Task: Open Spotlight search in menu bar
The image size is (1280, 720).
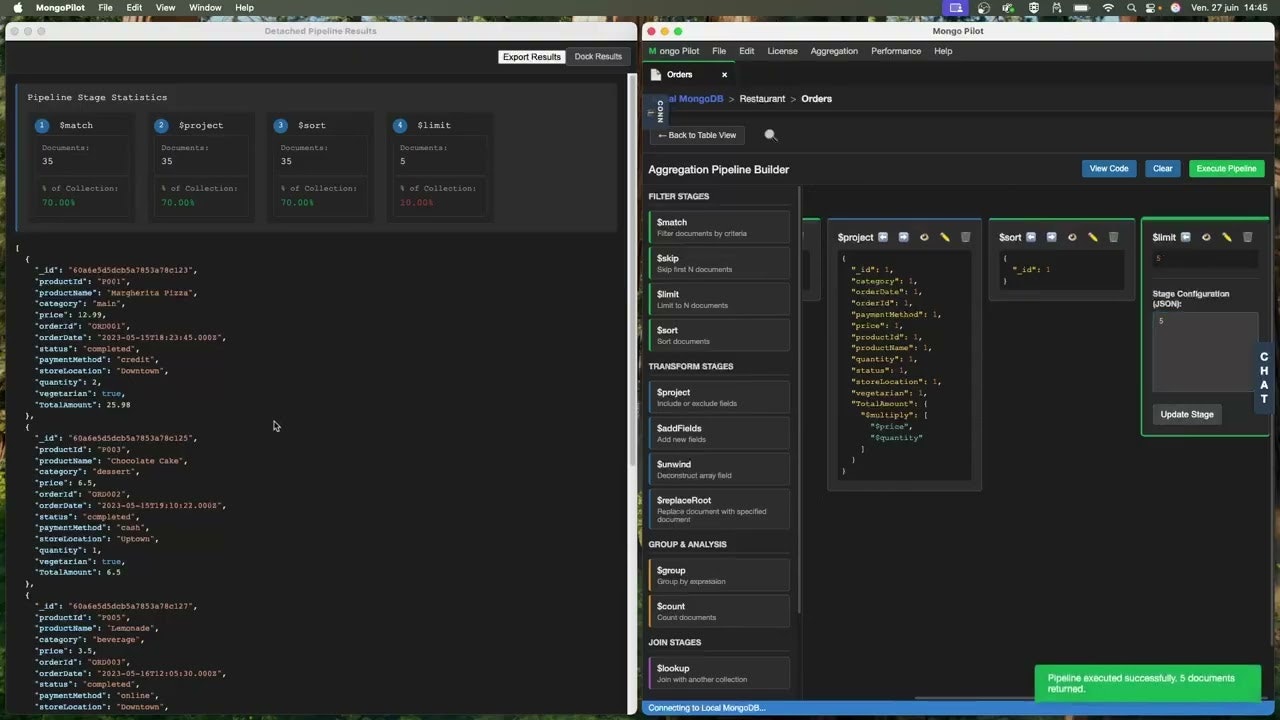Action: 1131,8
